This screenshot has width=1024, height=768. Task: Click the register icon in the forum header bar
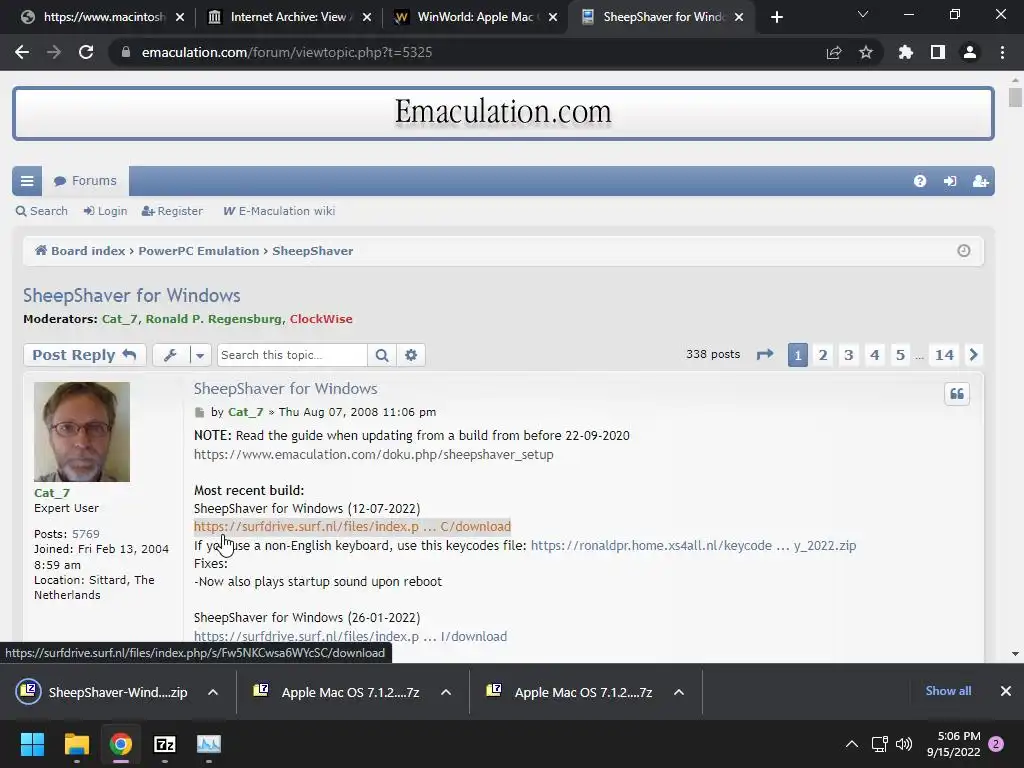click(980, 181)
